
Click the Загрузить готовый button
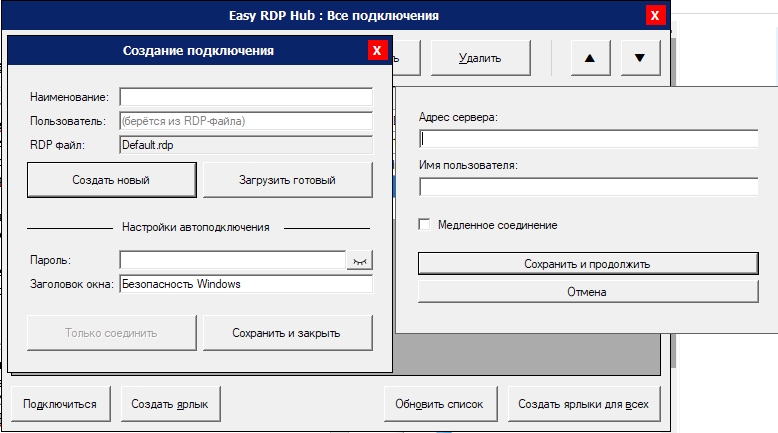287,180
